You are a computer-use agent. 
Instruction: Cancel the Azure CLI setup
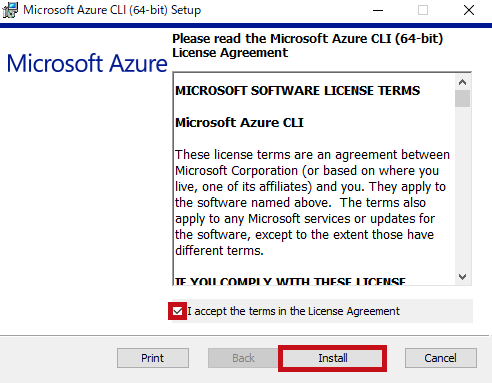[441, 358]
